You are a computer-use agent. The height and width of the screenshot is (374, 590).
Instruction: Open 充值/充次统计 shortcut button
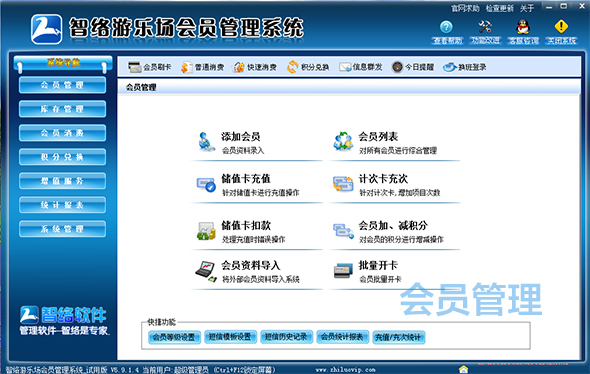tap(398, 337)
